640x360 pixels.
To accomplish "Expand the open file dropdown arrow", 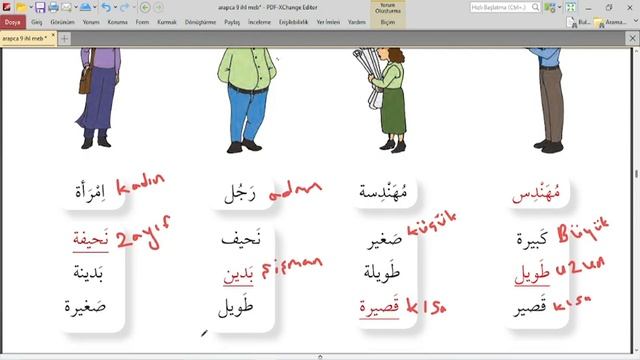I will [31, 7].
